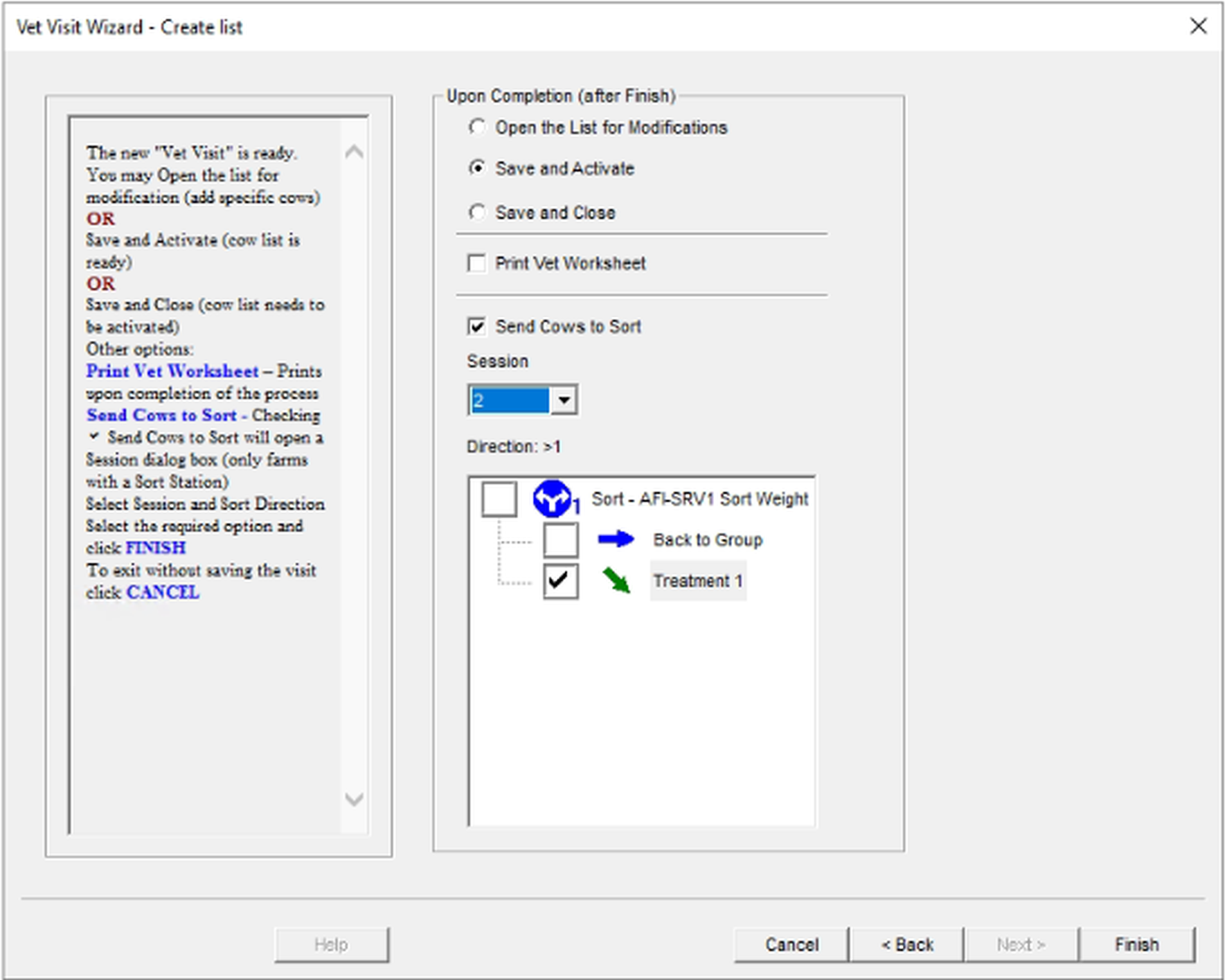Screen dimensions: 1227x980
Task: Close the Vet Visit Wizard window
Action: [1199, 26]
